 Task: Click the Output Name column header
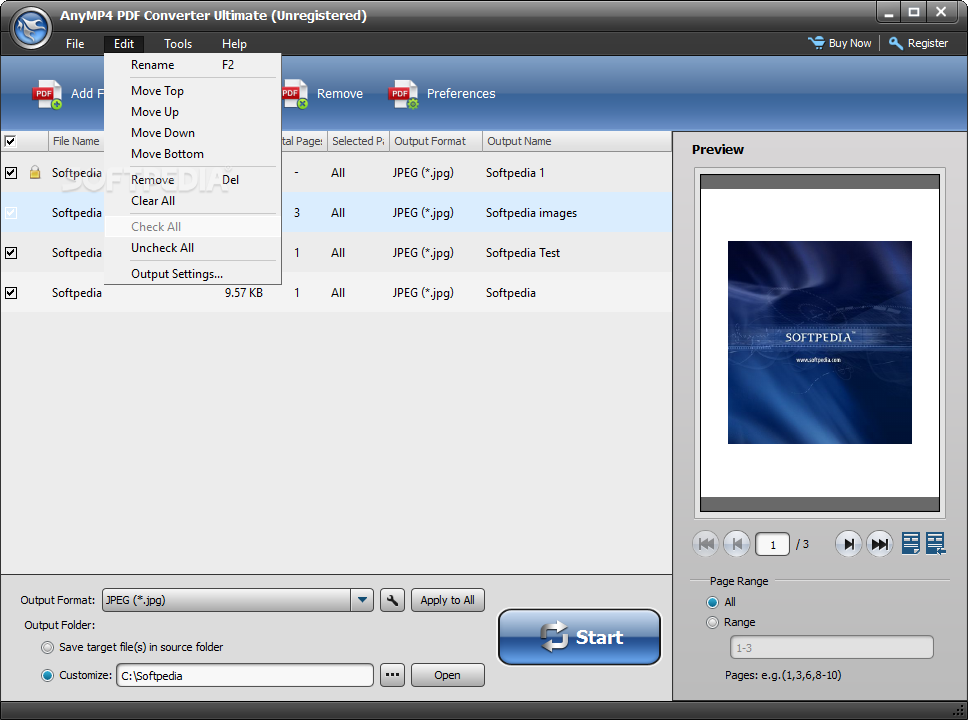(577, 141)
